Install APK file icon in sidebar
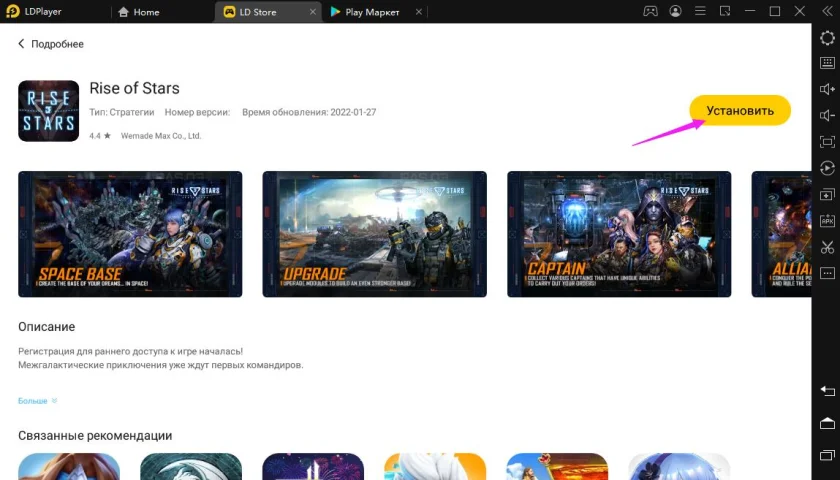This screenshot has height=480, width=840. coord(827,220)
